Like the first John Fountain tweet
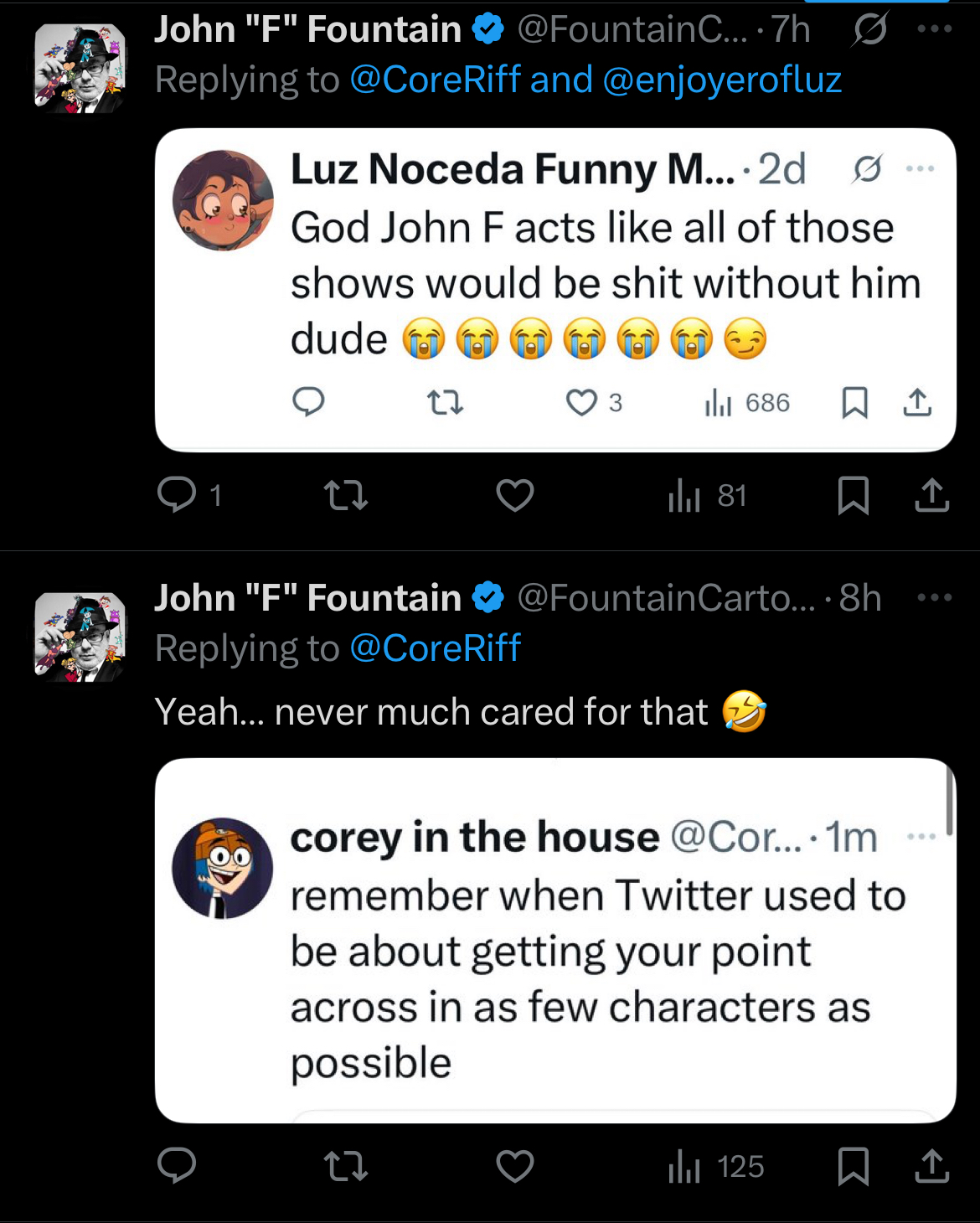 pos(514,495)
